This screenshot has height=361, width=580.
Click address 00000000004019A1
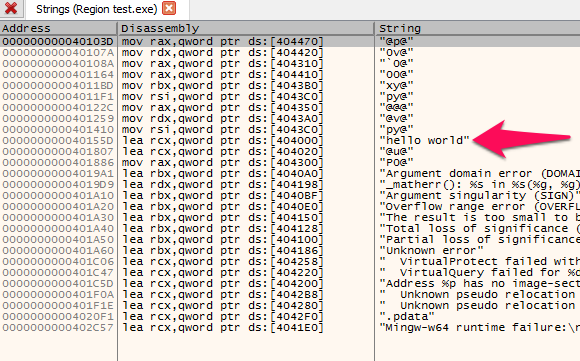[58, 173]
